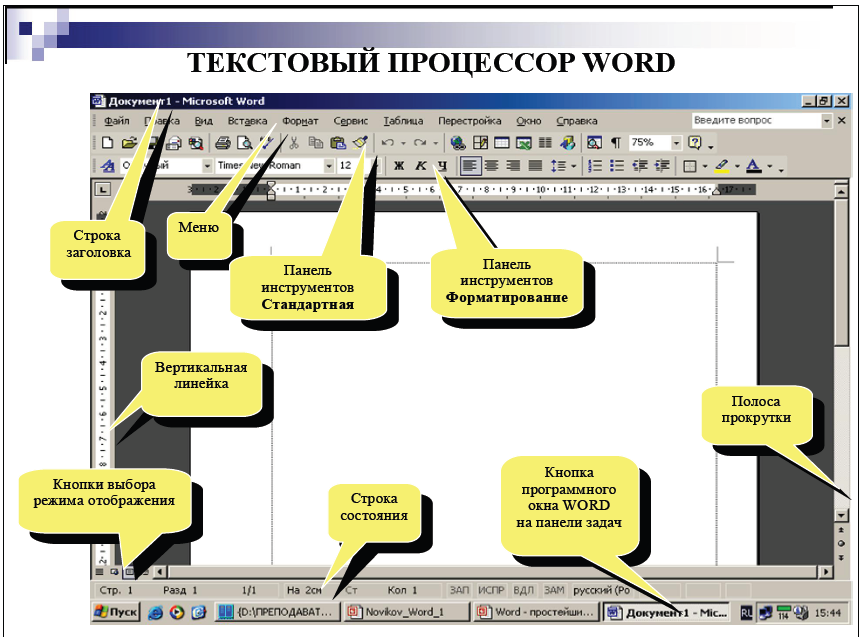Screen dimensions: 865x637
Task: Open the Document Map
Action: (x=594, y=143)
